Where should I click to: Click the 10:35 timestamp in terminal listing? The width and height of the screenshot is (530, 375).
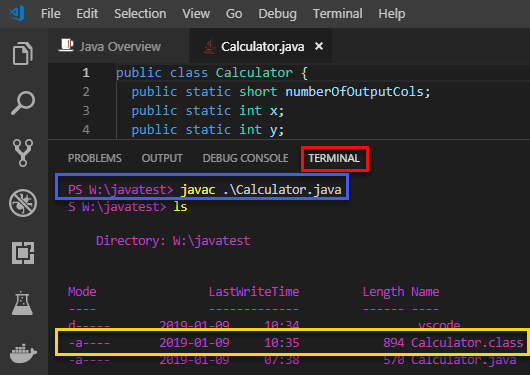tap(282, 343)
